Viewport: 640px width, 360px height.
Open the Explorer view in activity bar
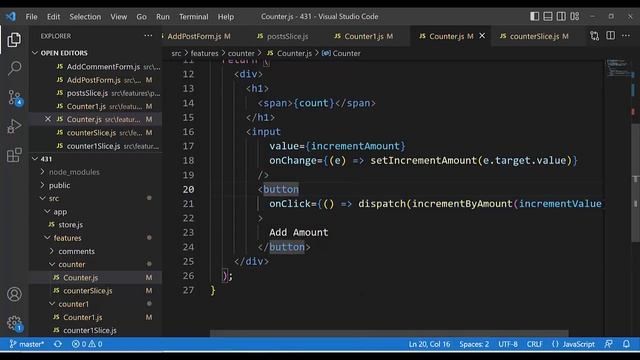(14, 40)
